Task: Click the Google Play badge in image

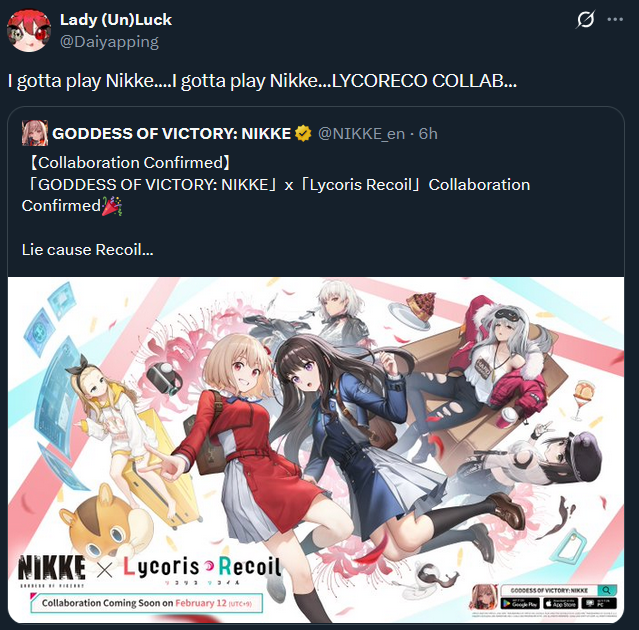Action: pyautogui.click(x=520, y=604)
